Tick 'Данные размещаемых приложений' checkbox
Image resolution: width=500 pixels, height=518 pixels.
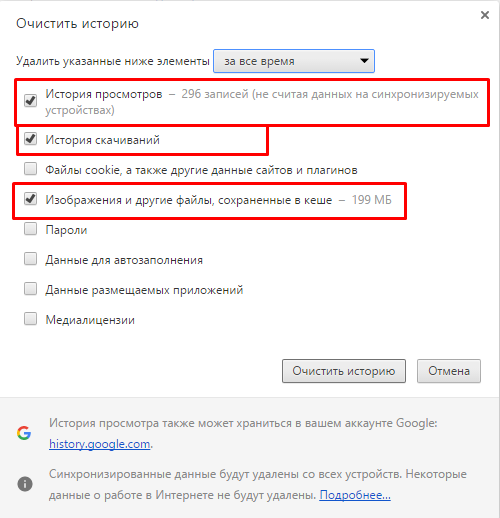coord(30,289)
